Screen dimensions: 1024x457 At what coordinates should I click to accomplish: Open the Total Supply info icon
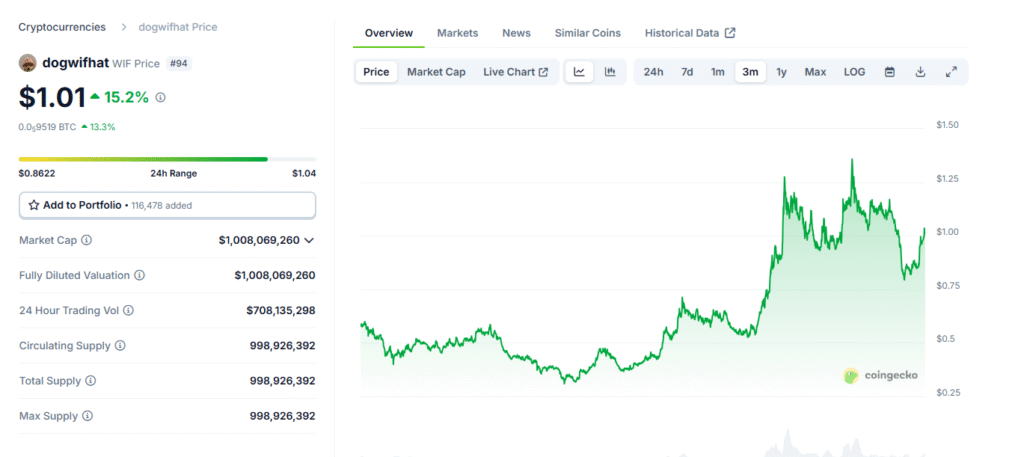click(x=91, y=381)
